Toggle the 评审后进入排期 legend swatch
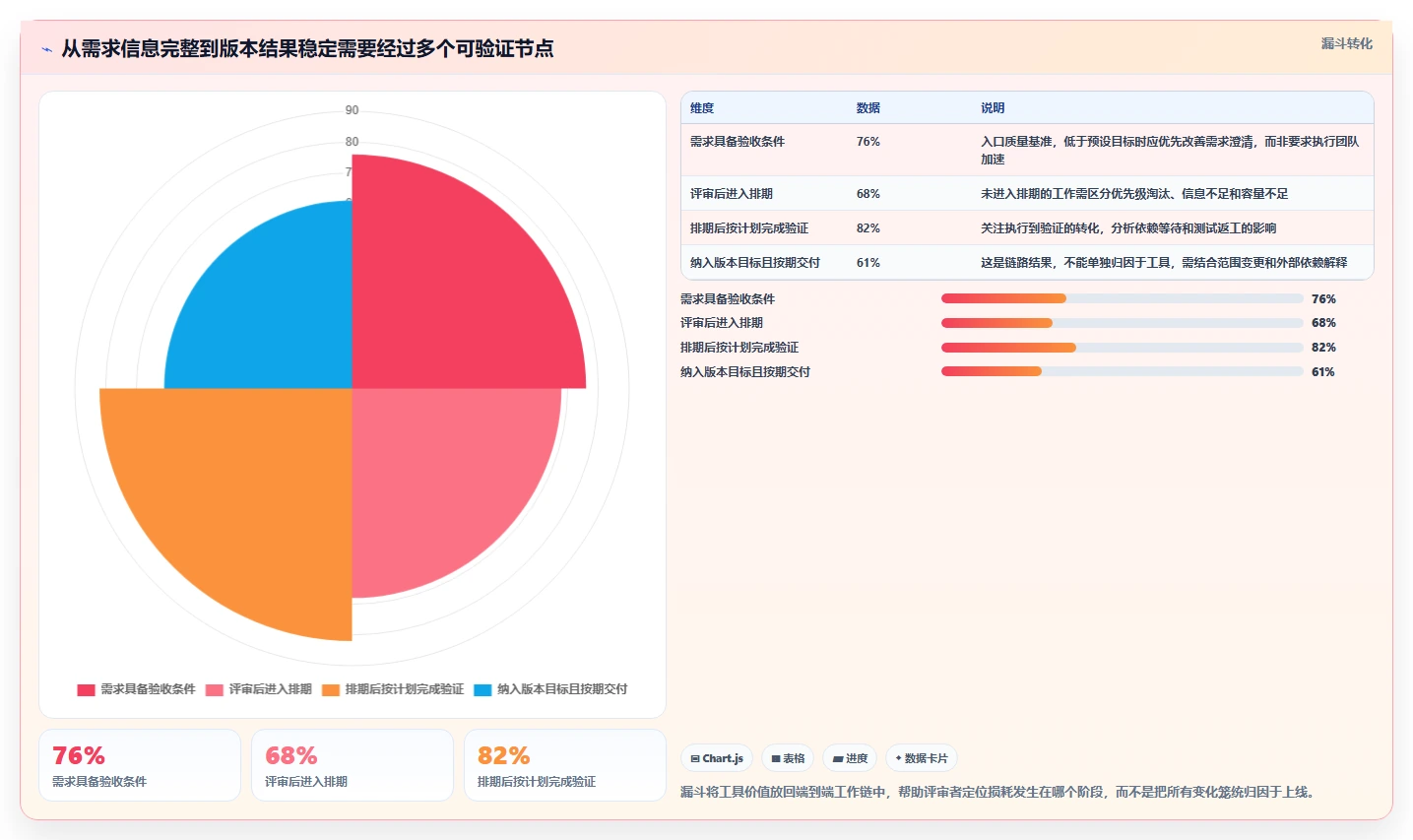Image resolution: width=1413 pixels, height=840 pixels. 215,689
